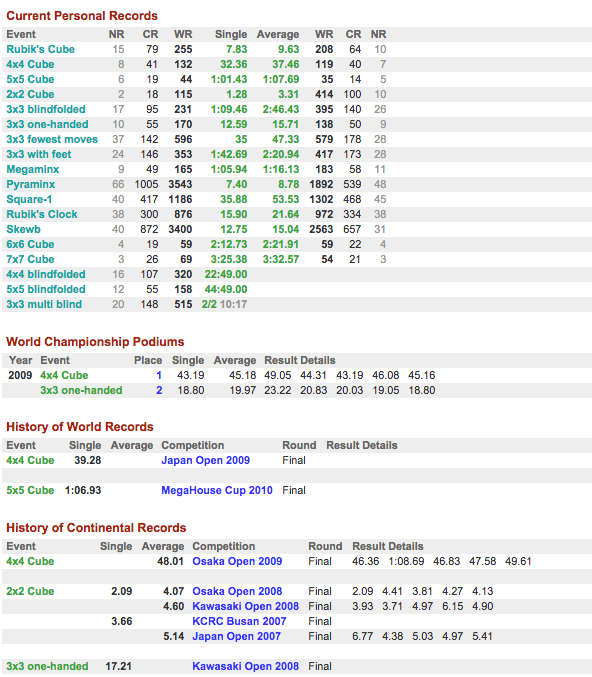Image resolution: width=592 pixels, height=677 pixels.
Task: Click the 3x3 fewest moves average 47.33
Action: pyautogui.click(x=285, y=139)
